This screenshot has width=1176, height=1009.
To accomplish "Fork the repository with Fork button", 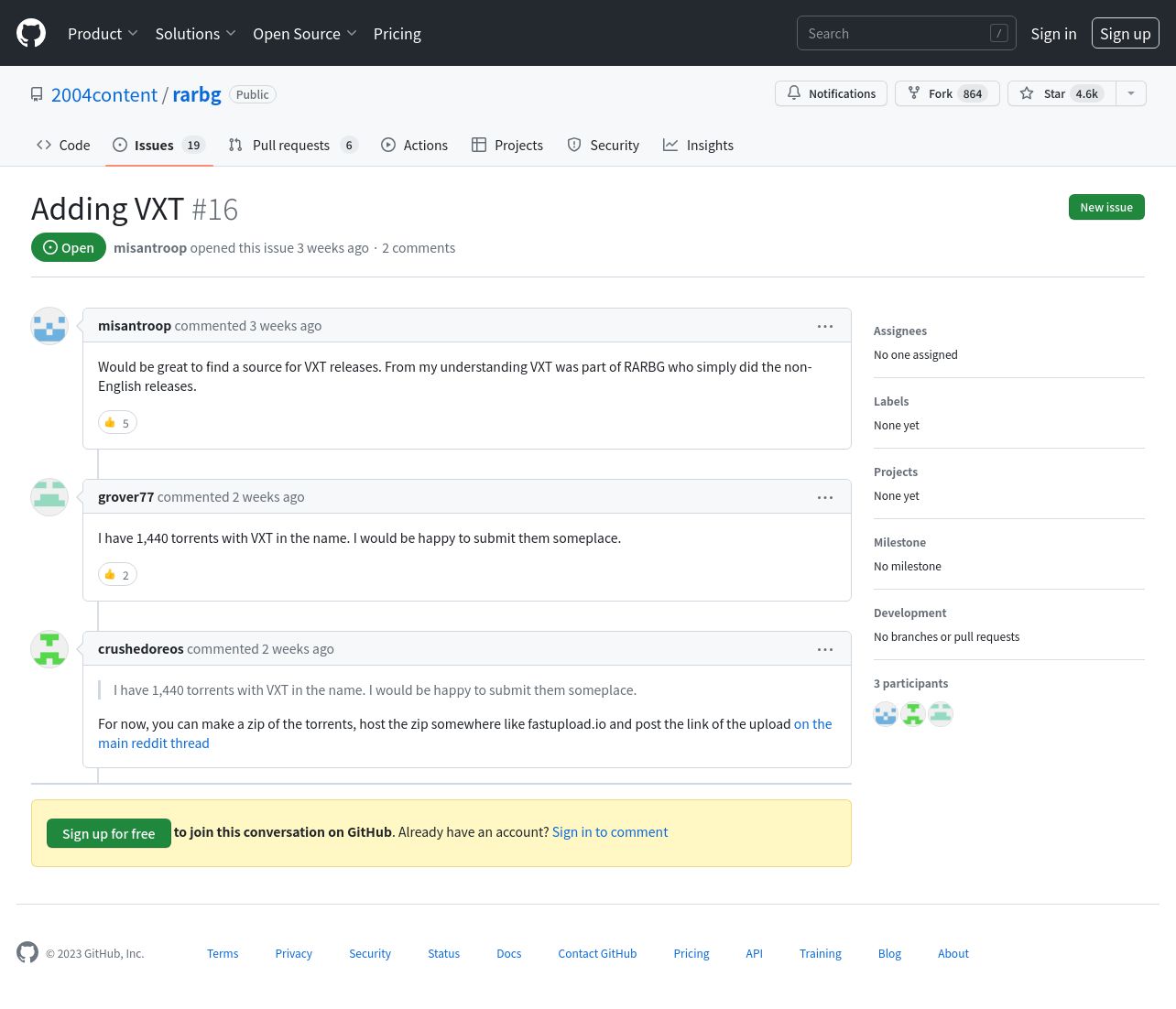I will tap(947, 93).
